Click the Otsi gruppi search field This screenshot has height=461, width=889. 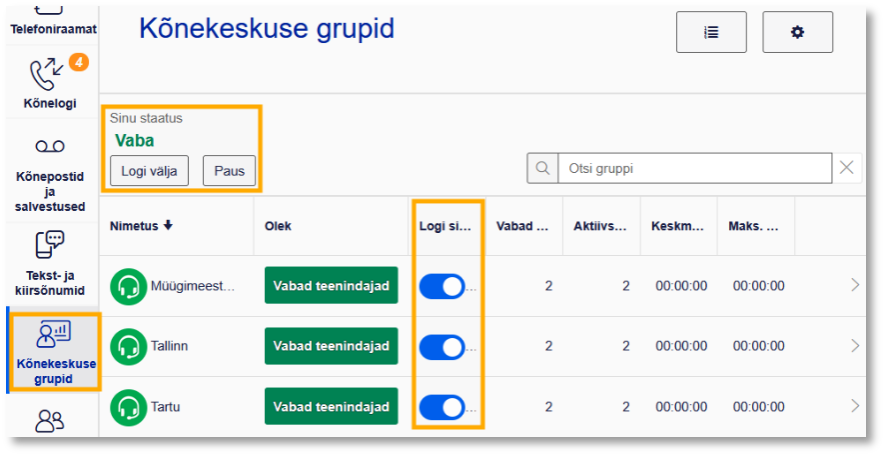click(693, 168)
